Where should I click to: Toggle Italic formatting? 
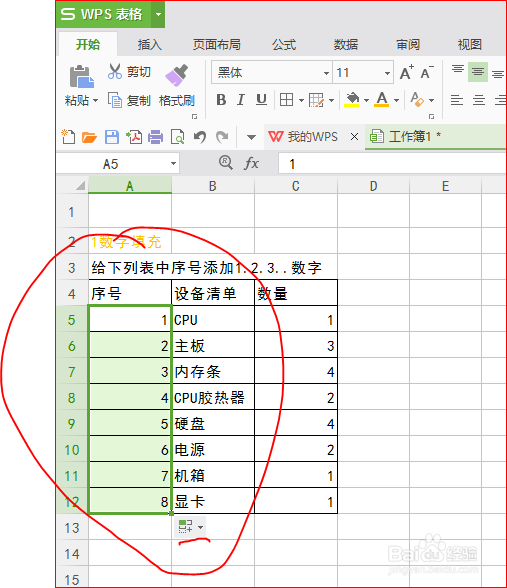(241, 100)
